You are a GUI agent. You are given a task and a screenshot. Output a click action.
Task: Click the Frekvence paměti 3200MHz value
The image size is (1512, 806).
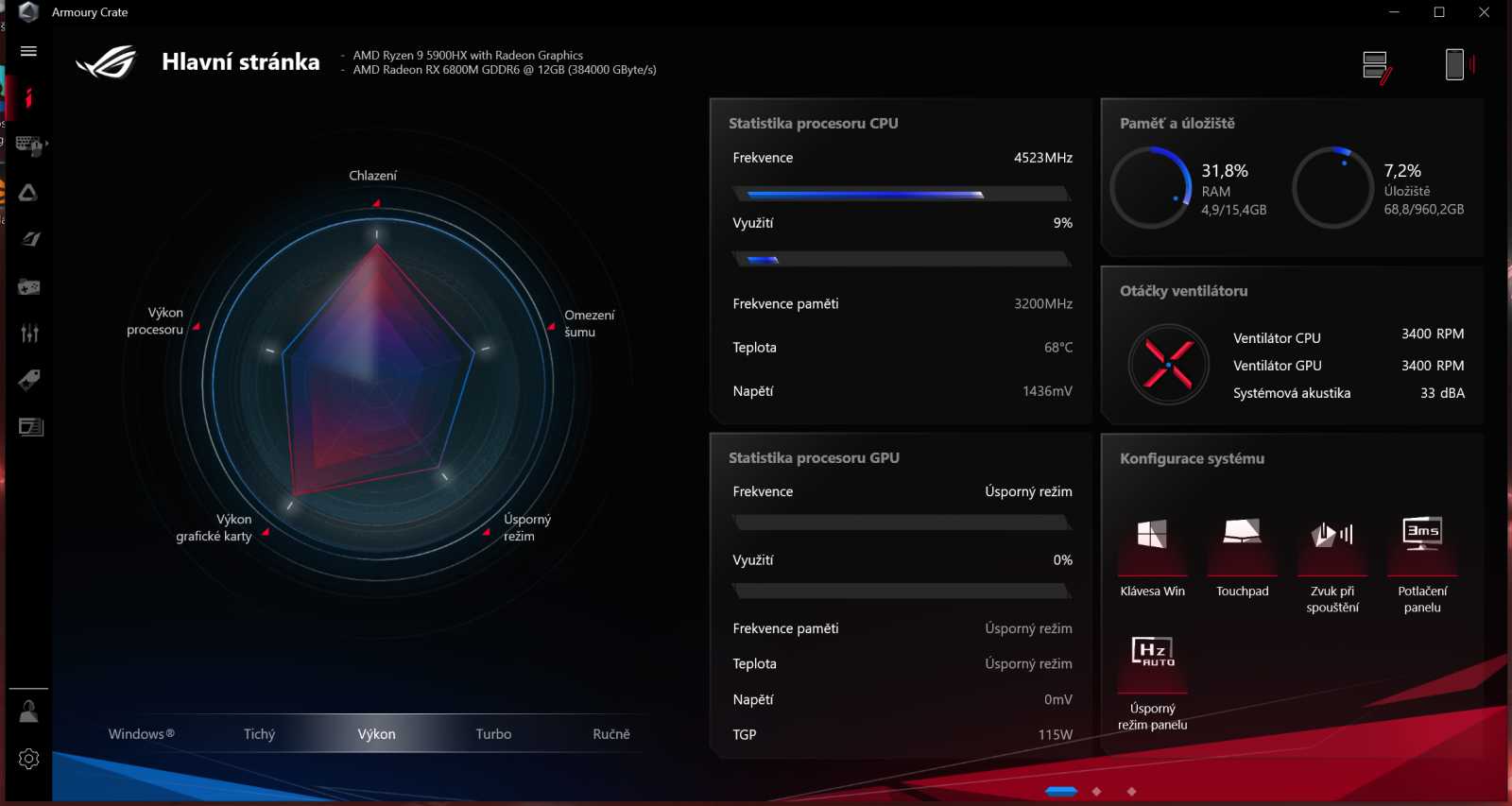tap(1043, 304)
